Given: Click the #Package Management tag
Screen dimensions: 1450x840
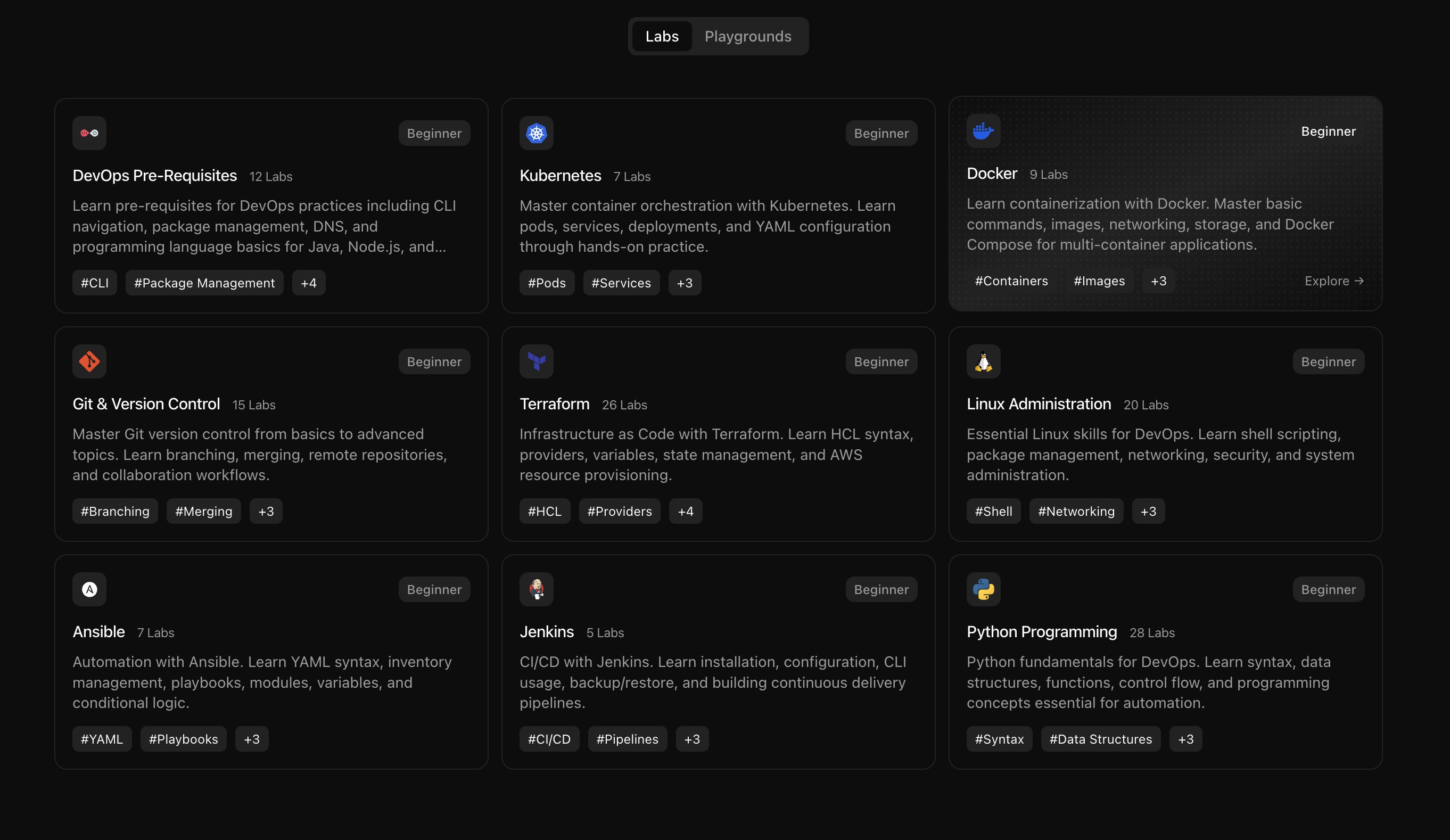Looking at the screenshot, I should pos(204,283).
